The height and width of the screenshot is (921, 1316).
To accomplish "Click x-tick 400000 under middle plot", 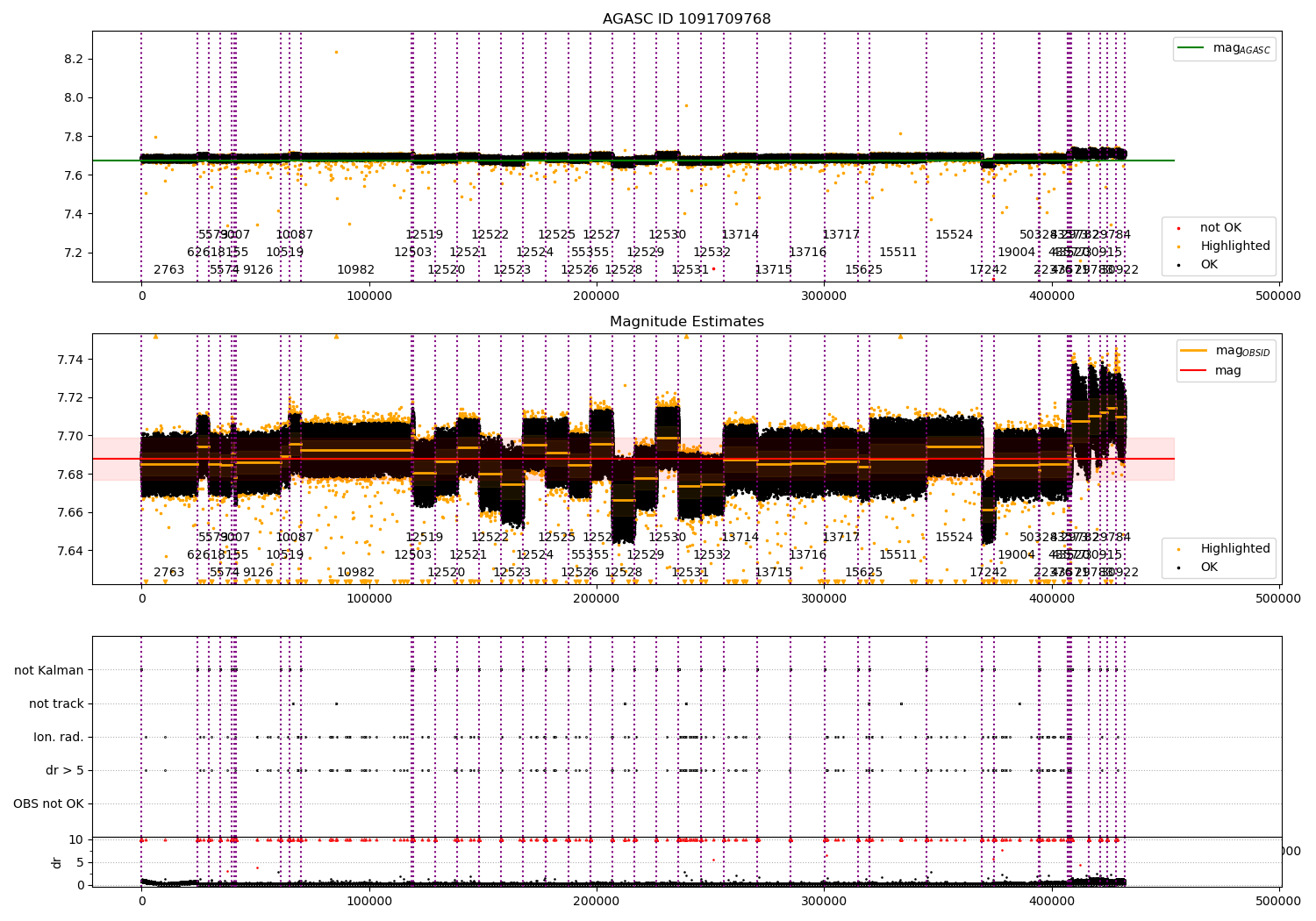I will [1051, 599].
